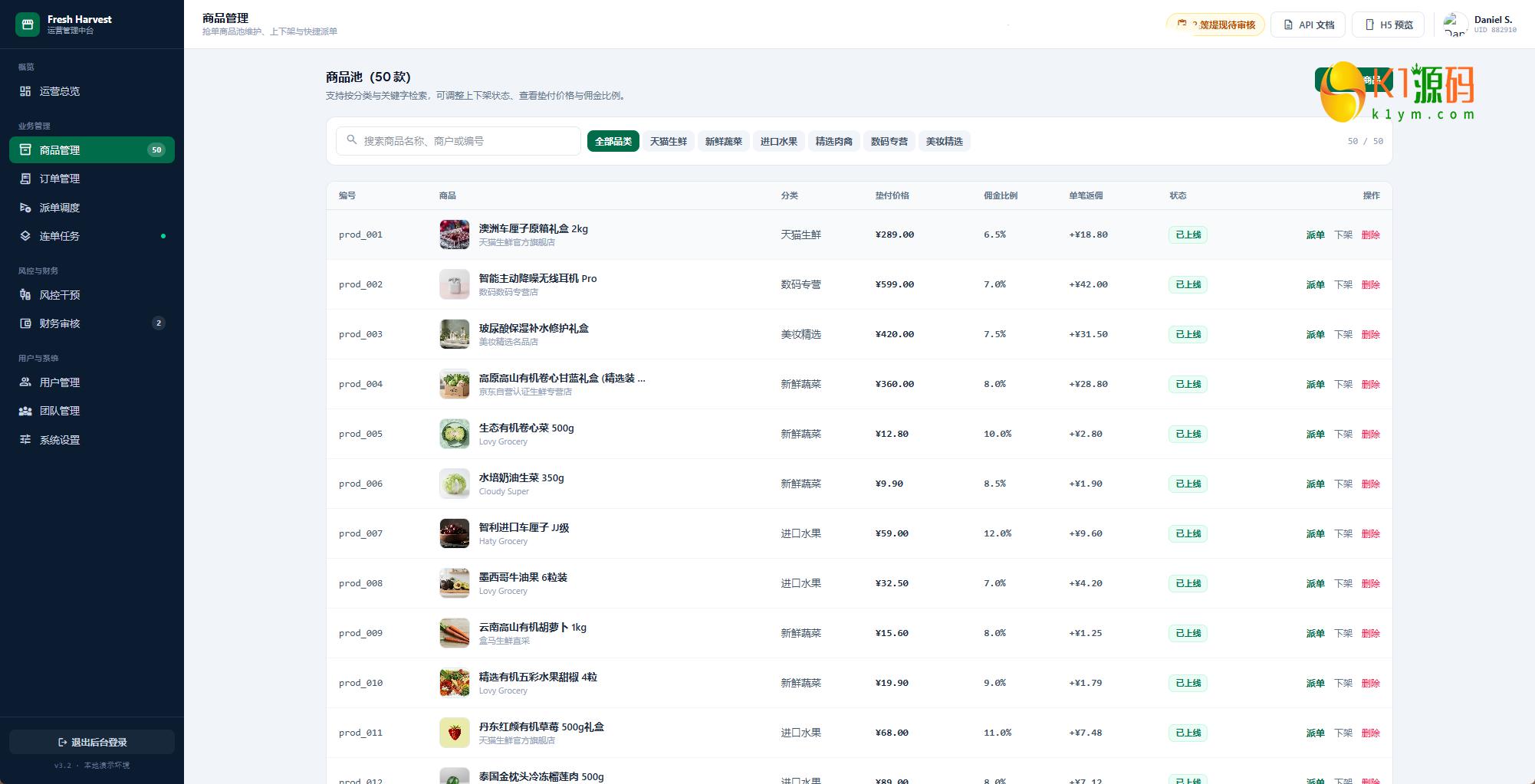Click the user avatar image
Image resolution: width=1535 pixels, height=784 pixels.
point(1455,25)
